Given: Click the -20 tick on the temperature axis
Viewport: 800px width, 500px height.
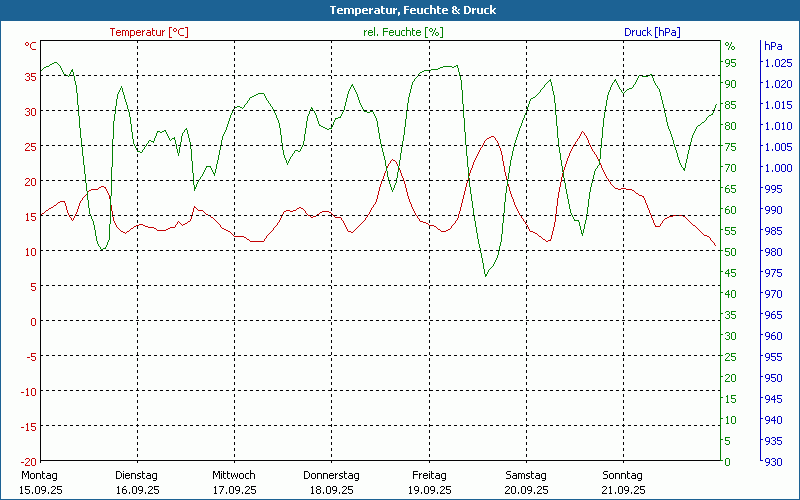Looking at the screenshot, I should point(29,461).
